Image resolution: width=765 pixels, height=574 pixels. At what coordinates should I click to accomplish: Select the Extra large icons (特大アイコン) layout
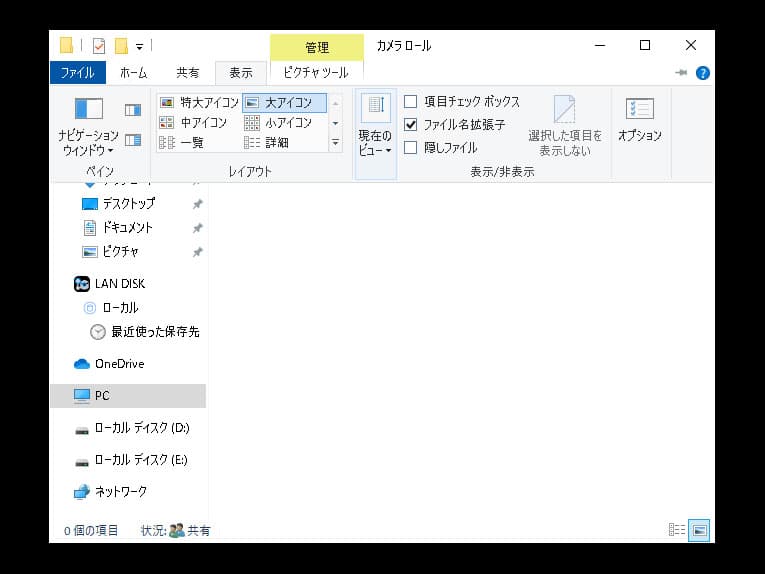pos(199,102)
